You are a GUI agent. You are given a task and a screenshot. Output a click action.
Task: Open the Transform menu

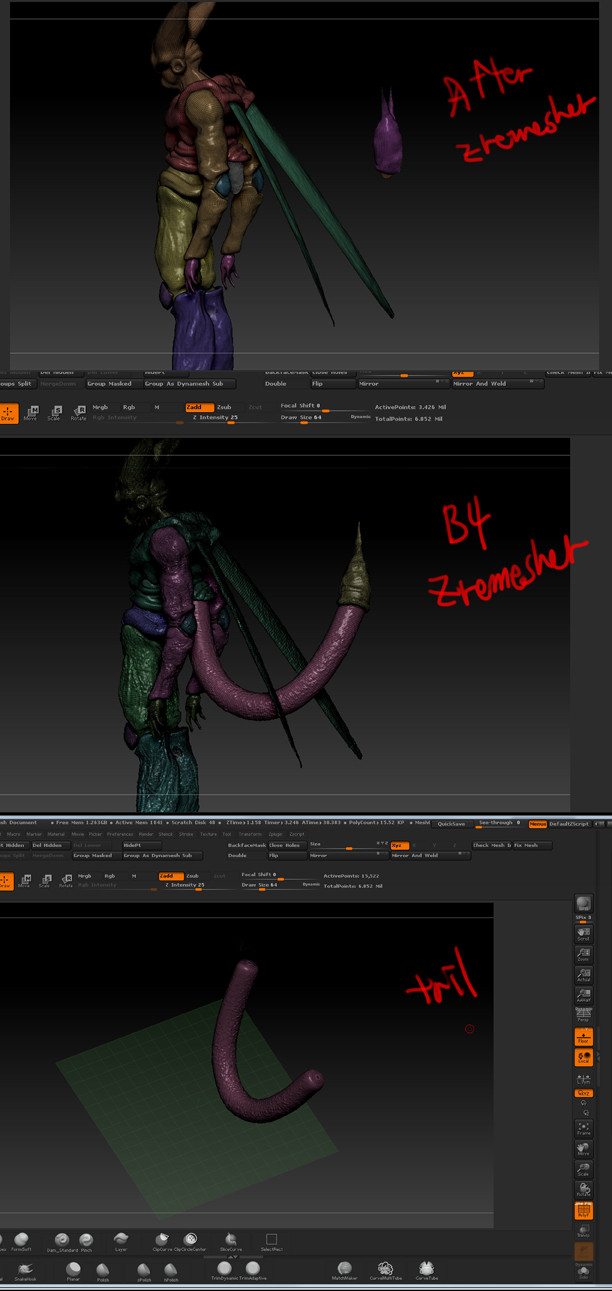(250, 833)
